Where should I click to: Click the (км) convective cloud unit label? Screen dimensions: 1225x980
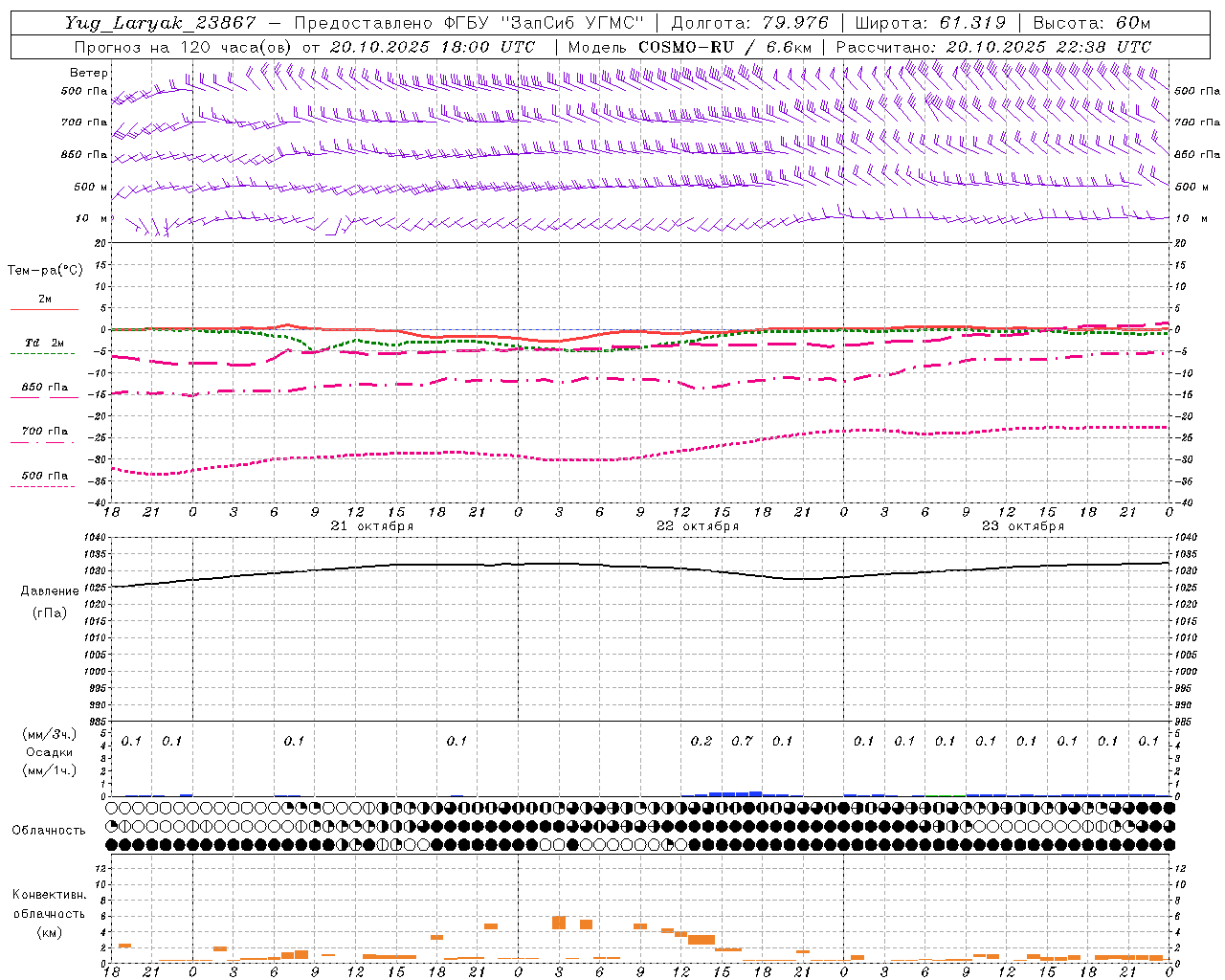pyautogui.click(x=49, y=932)
